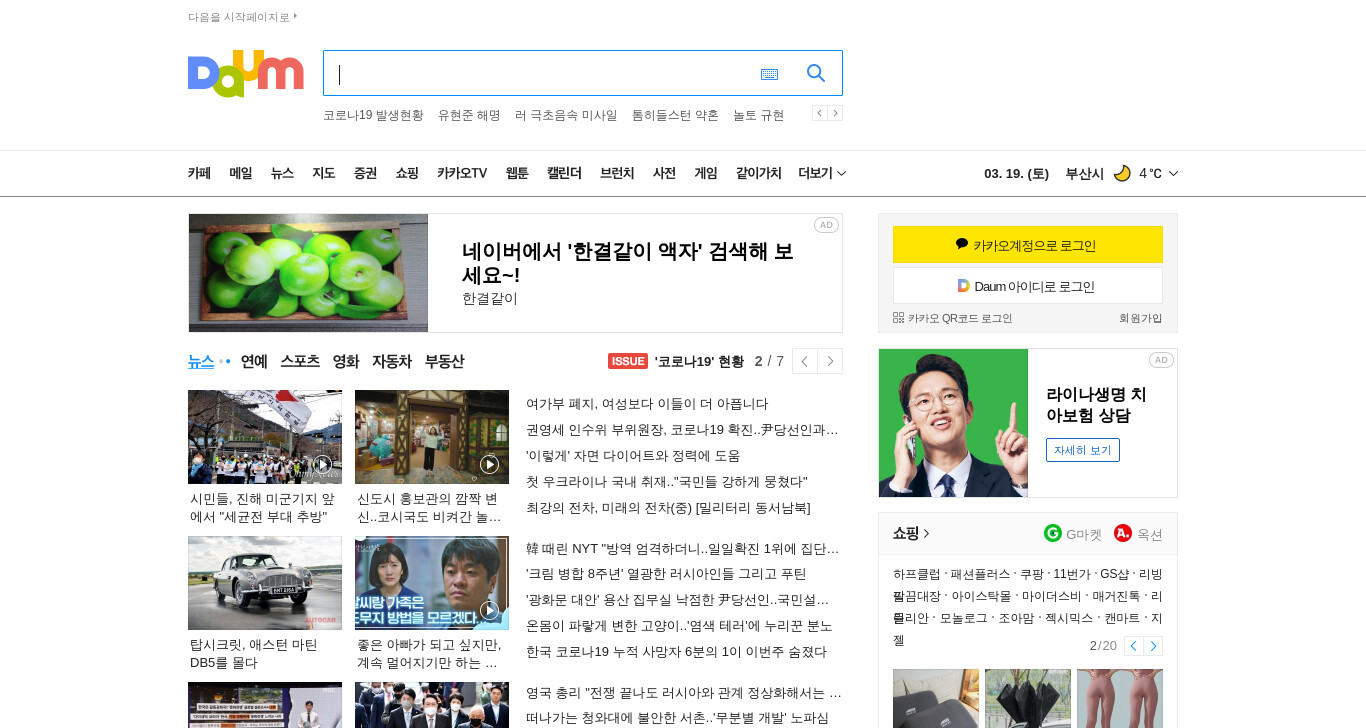Open headline 최강의 전차, 미래의 전차(중)

pos(668,508)
